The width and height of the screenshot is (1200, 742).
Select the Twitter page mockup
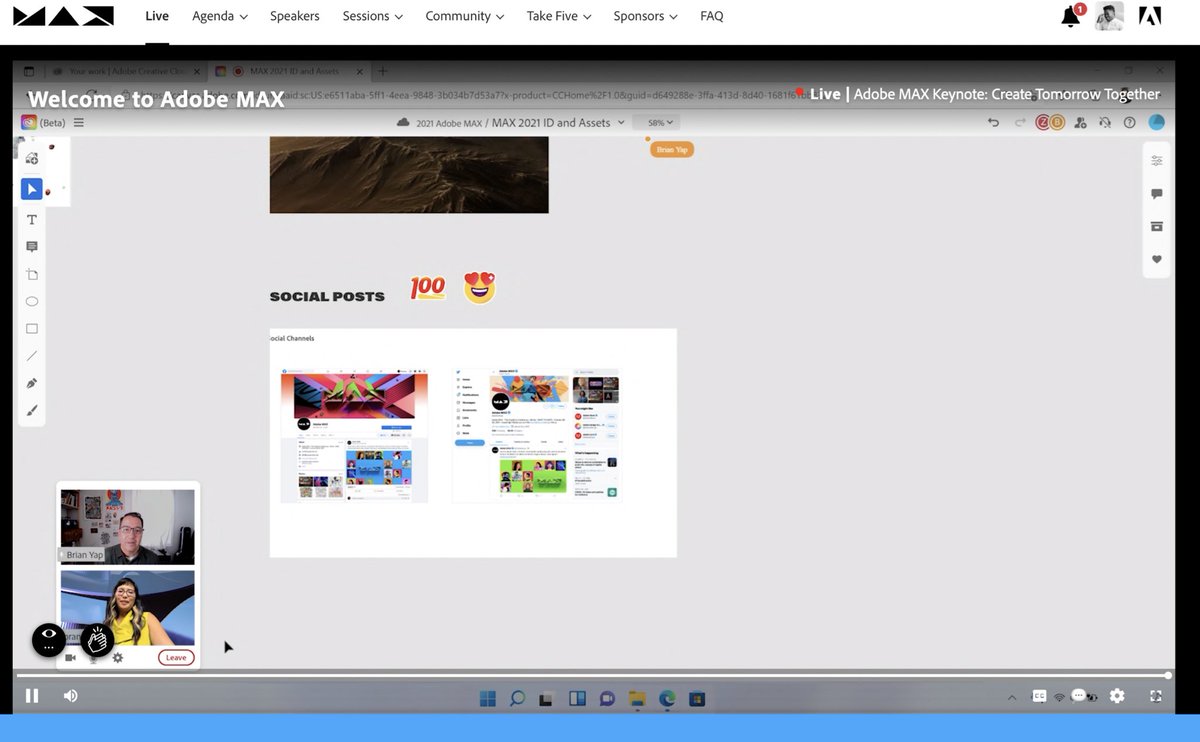tap(536, 435)
